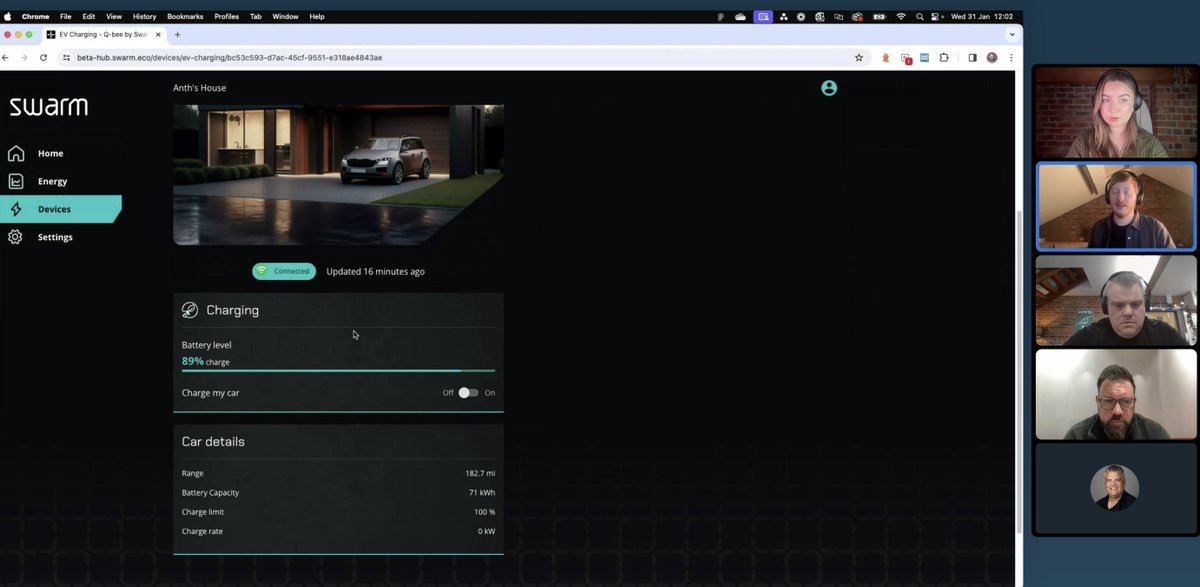Open the Chrome app menu
This screenshot has width=1200, height=587.
pyautogui.click(x=35, y=17)
